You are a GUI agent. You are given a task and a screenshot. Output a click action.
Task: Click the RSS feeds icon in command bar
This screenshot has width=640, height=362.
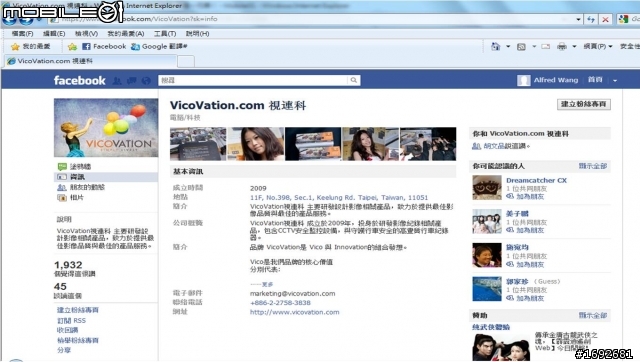click(521, 47)
